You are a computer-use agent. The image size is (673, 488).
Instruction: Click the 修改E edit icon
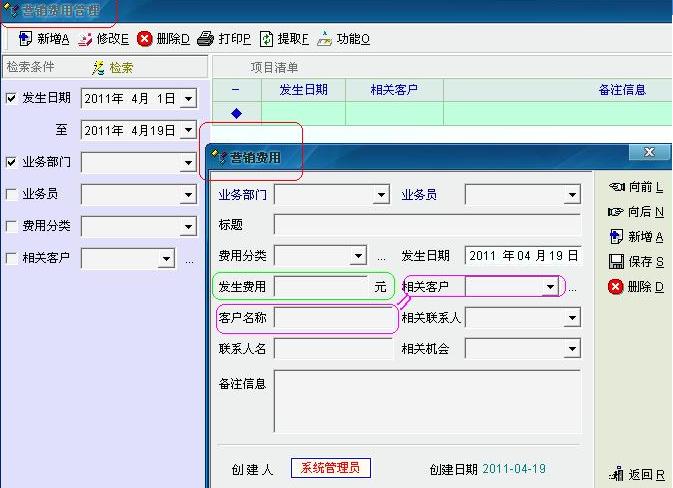point(85,39)
